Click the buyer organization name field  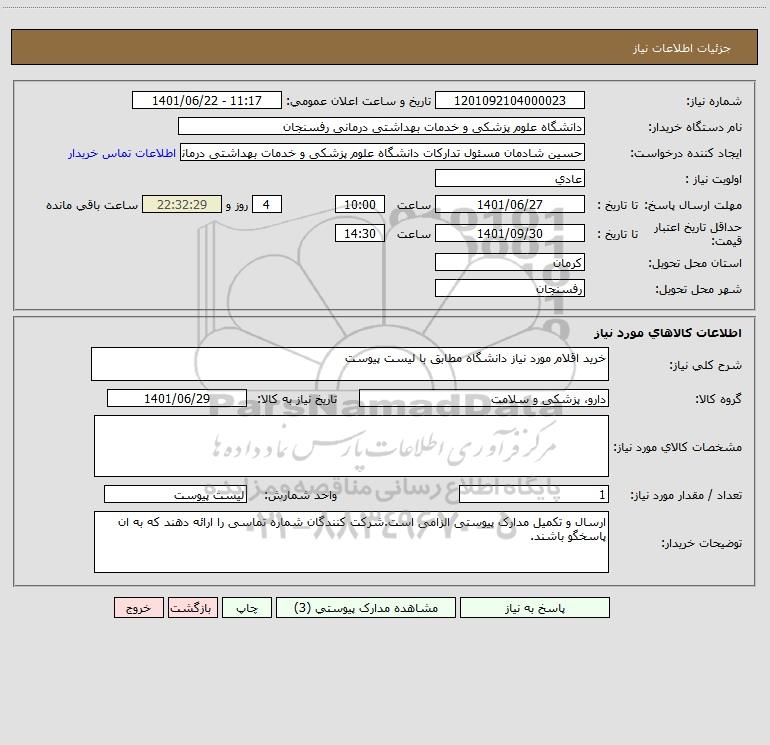(381, 127)
